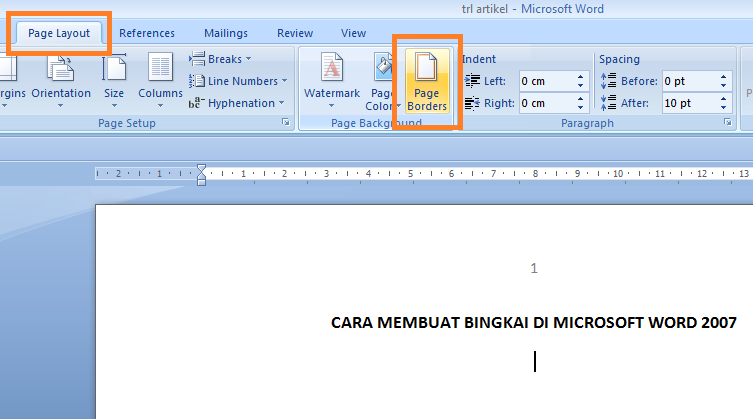The height and width of the screenshot is (419, 753).
Task: Expand the Line Numbers dropdown arrow
Action: (x=284, y=81)
